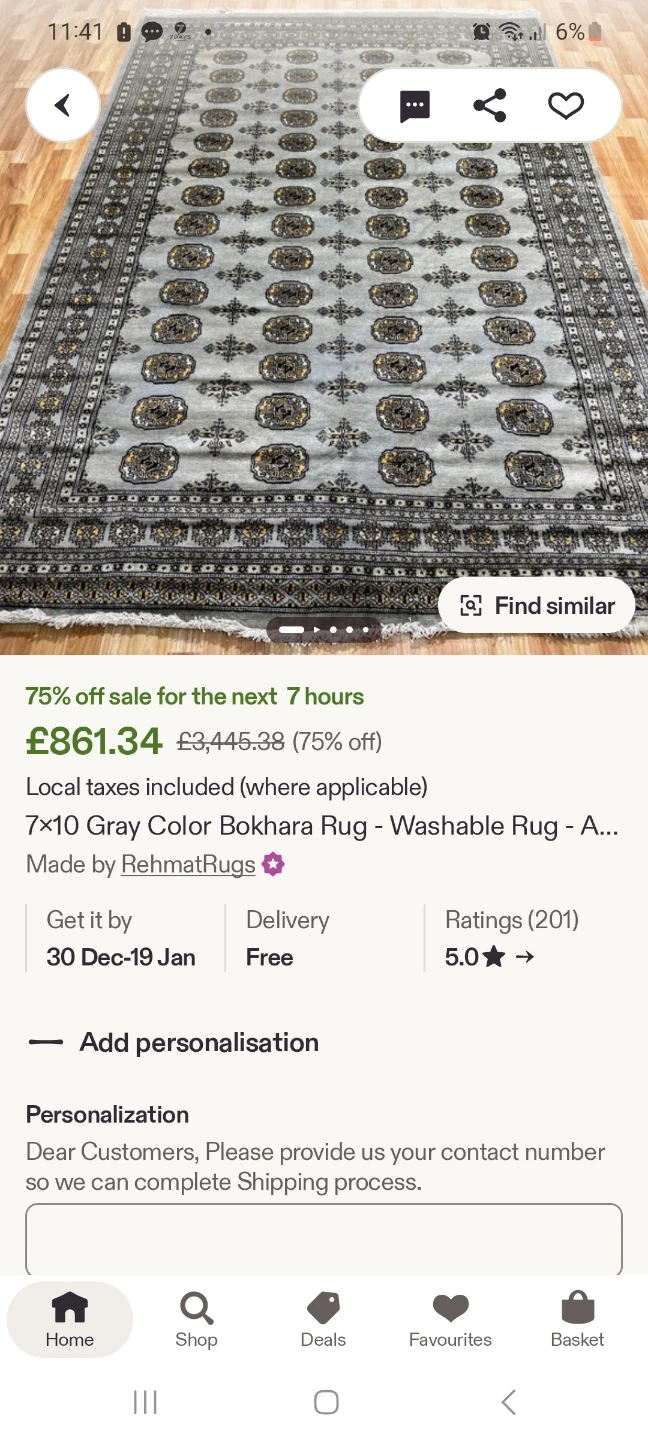Open the Deals tab
The width and height of the screenshot is (648, 1440).
pyautogui.click(x=323, y=1319)
